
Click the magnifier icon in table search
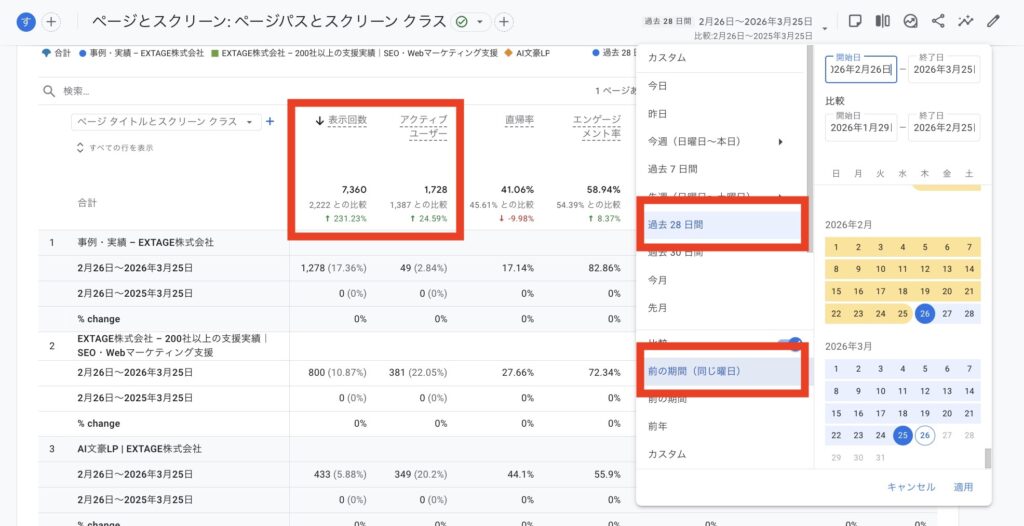click(x=49, y=91)
